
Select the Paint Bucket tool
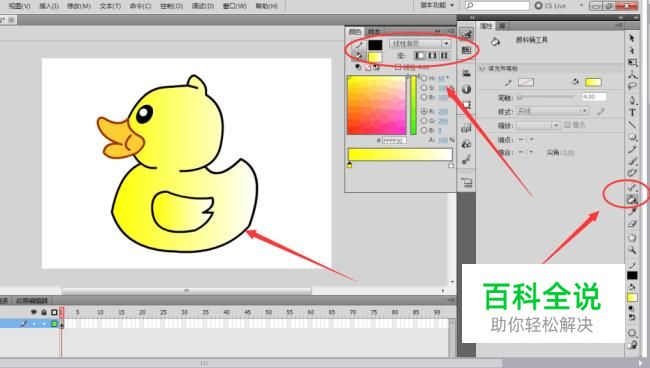[632, 200]
